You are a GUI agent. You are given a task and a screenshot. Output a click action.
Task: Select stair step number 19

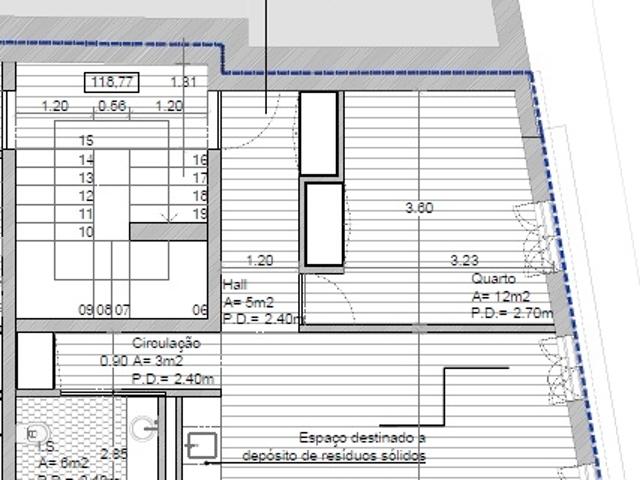(199, 214)
